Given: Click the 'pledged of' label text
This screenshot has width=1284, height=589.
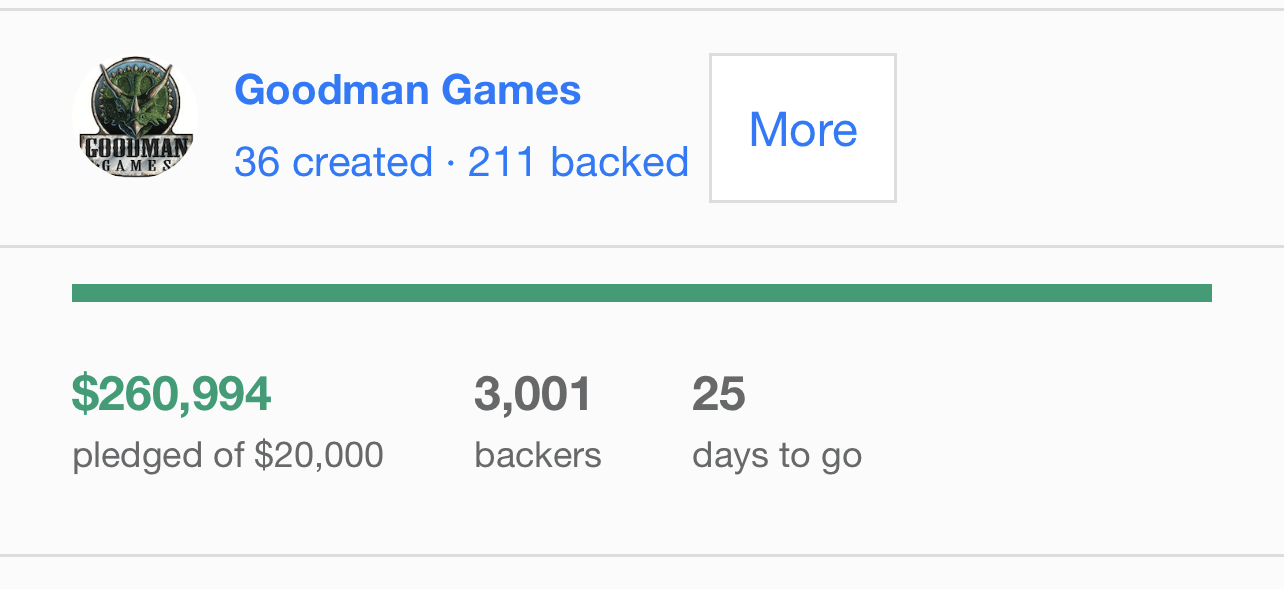Looking at the screenshot, I should tap(159, 456).
